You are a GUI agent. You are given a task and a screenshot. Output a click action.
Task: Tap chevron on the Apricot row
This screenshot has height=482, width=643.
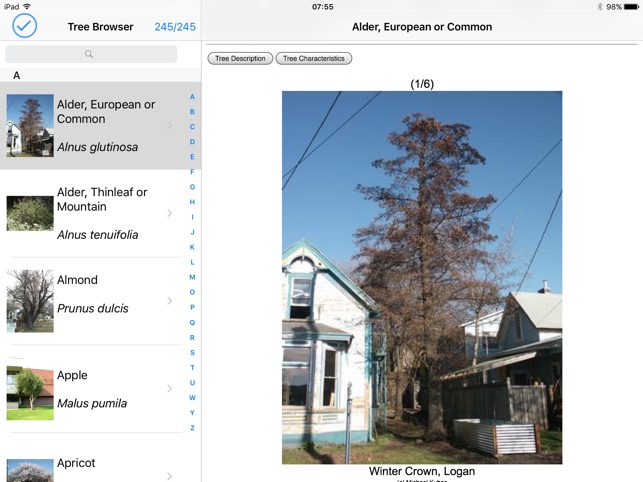point(170,476)
